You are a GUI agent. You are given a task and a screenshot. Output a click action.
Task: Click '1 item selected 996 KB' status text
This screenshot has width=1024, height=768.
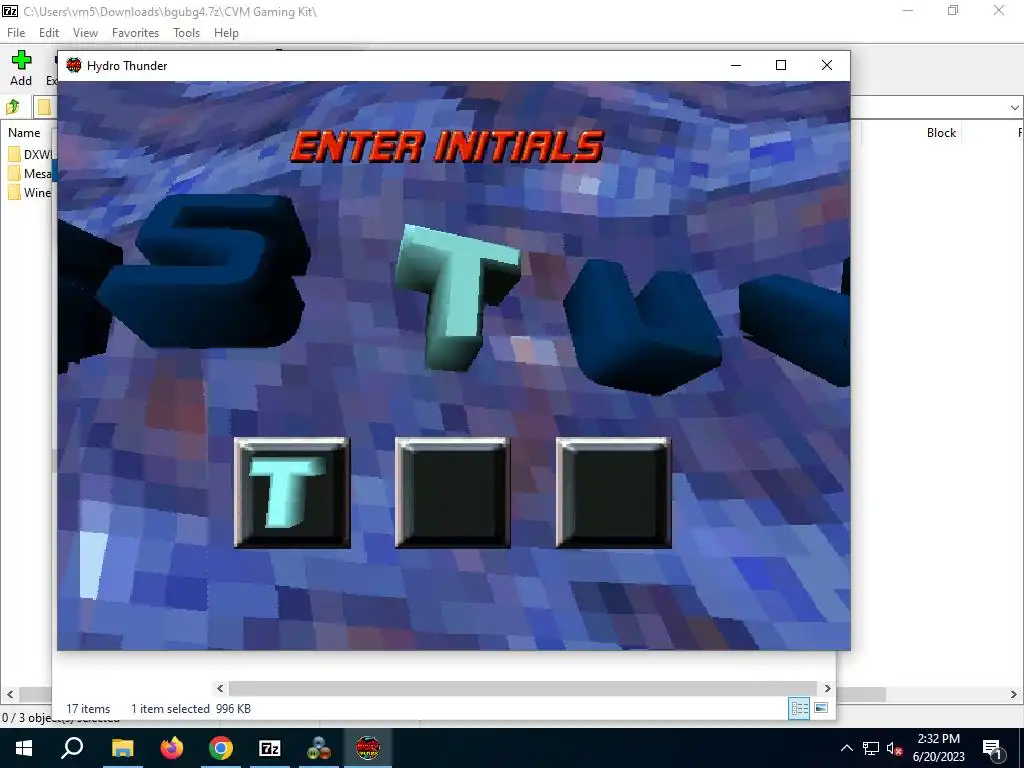tap(191, 709)
